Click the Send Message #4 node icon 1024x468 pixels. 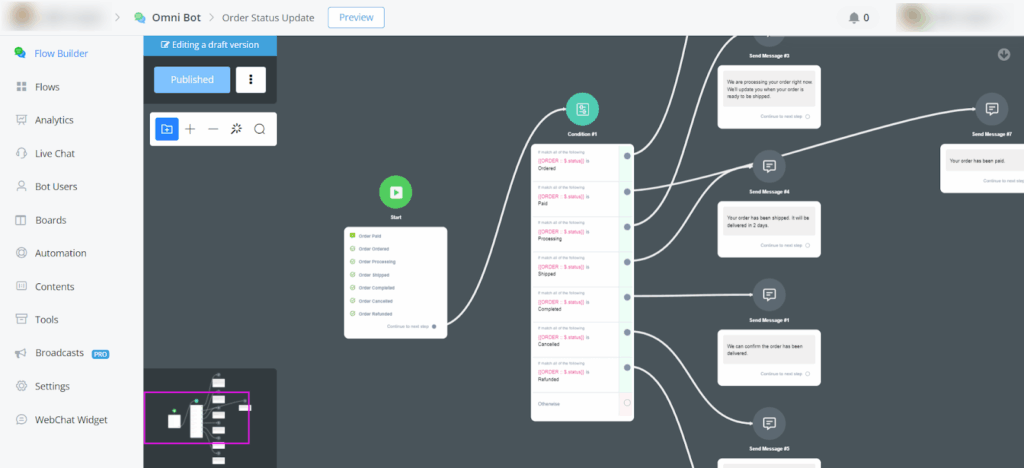click(x=769, y=166)
